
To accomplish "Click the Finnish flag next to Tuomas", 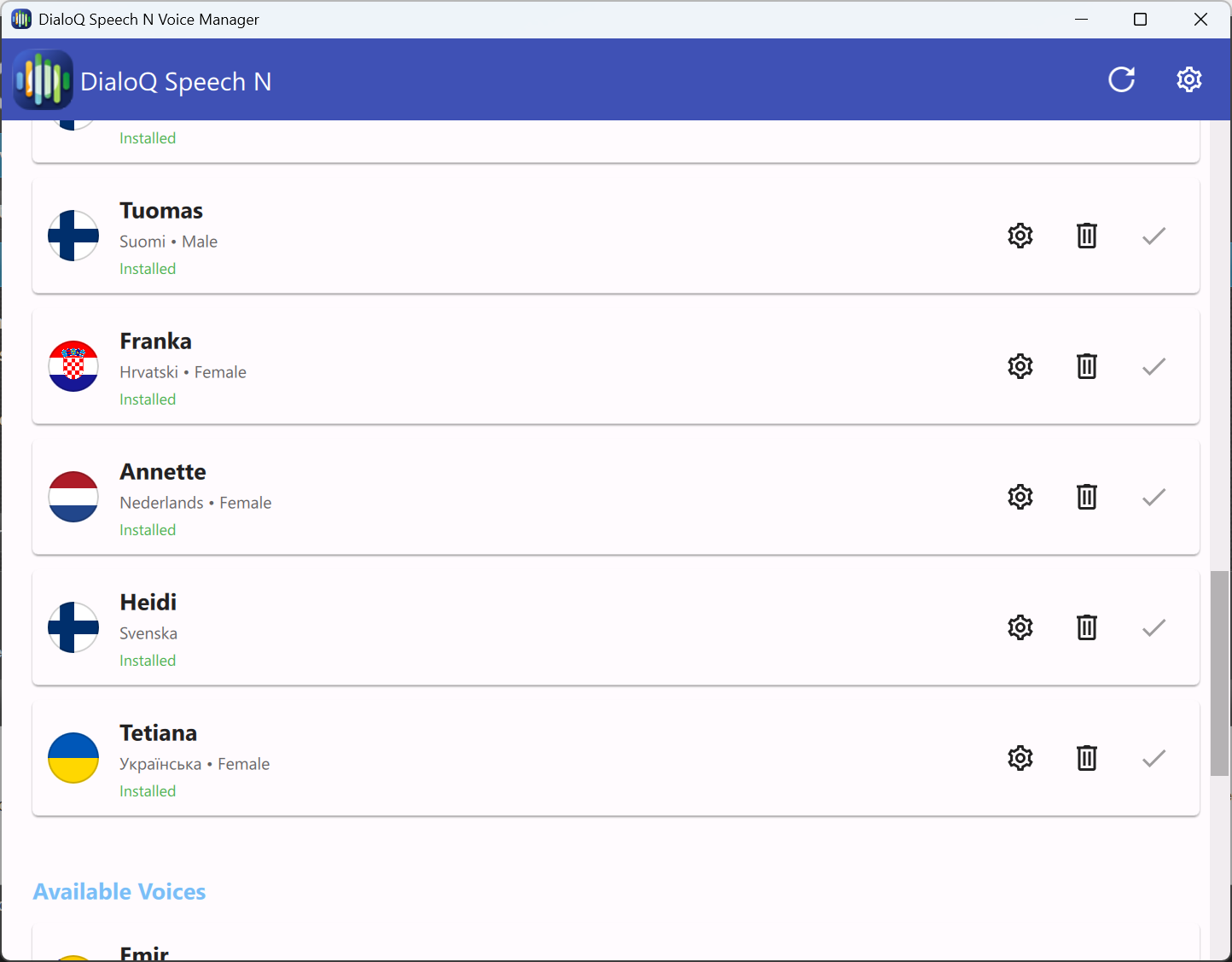I will 73,236.
